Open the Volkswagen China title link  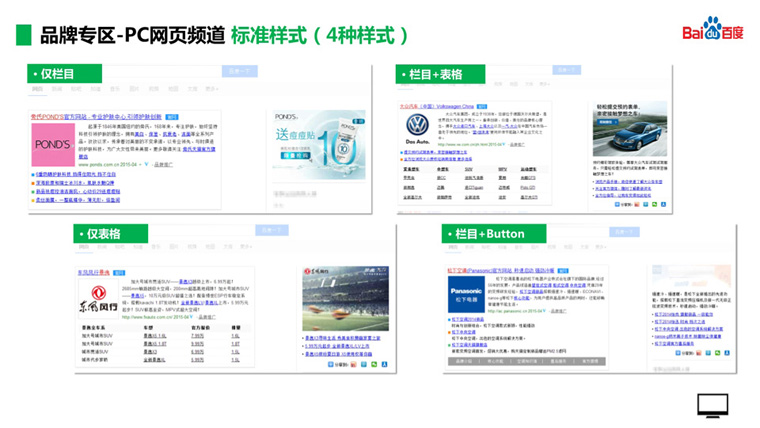pos(436,106)
